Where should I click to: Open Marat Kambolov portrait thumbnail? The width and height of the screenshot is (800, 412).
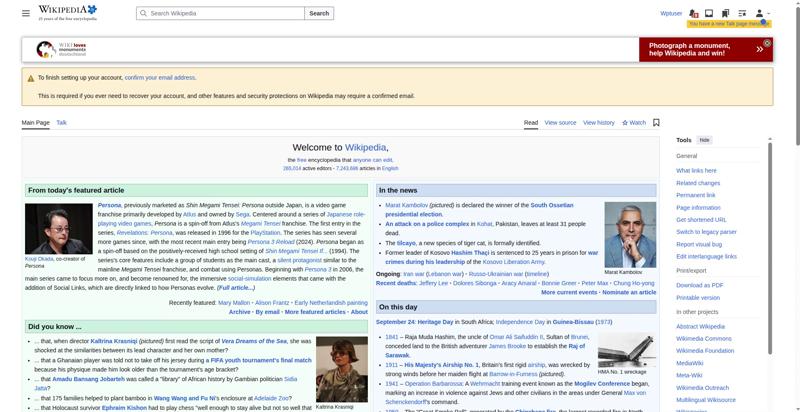[x=630, y=235]
